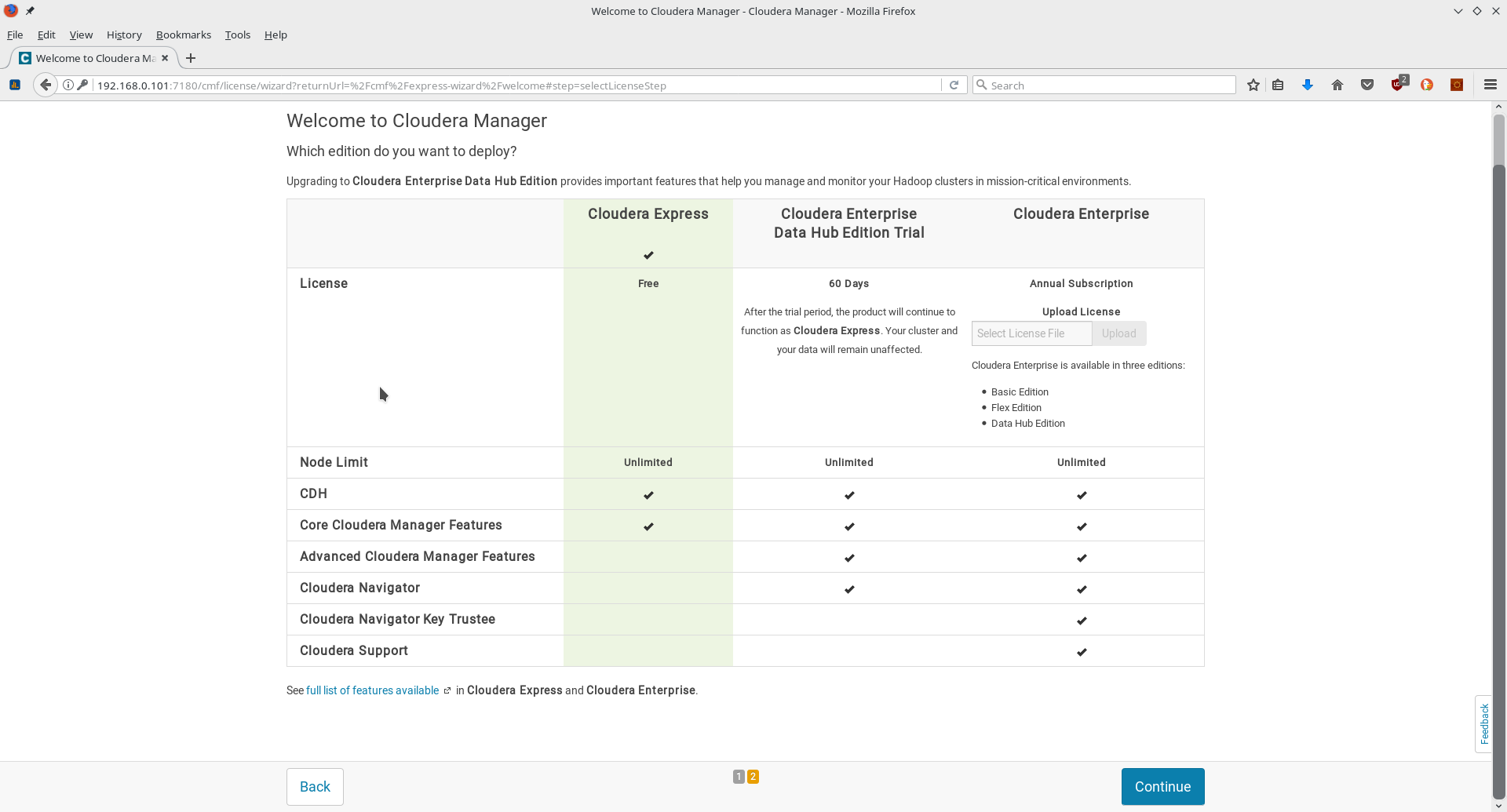
Task: Open the View menu
Action: pyautogui.click(x=81, y=35)
